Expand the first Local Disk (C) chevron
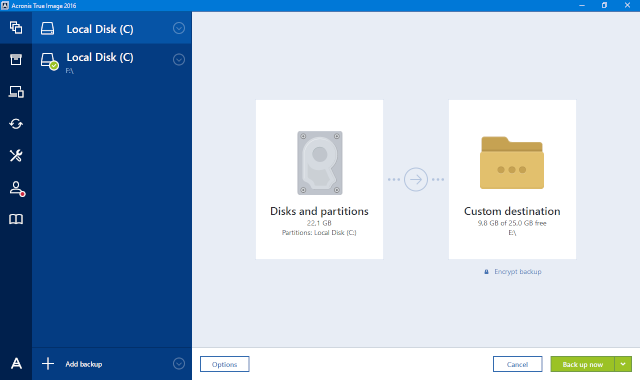640x380 pixels. coord(179,28)
